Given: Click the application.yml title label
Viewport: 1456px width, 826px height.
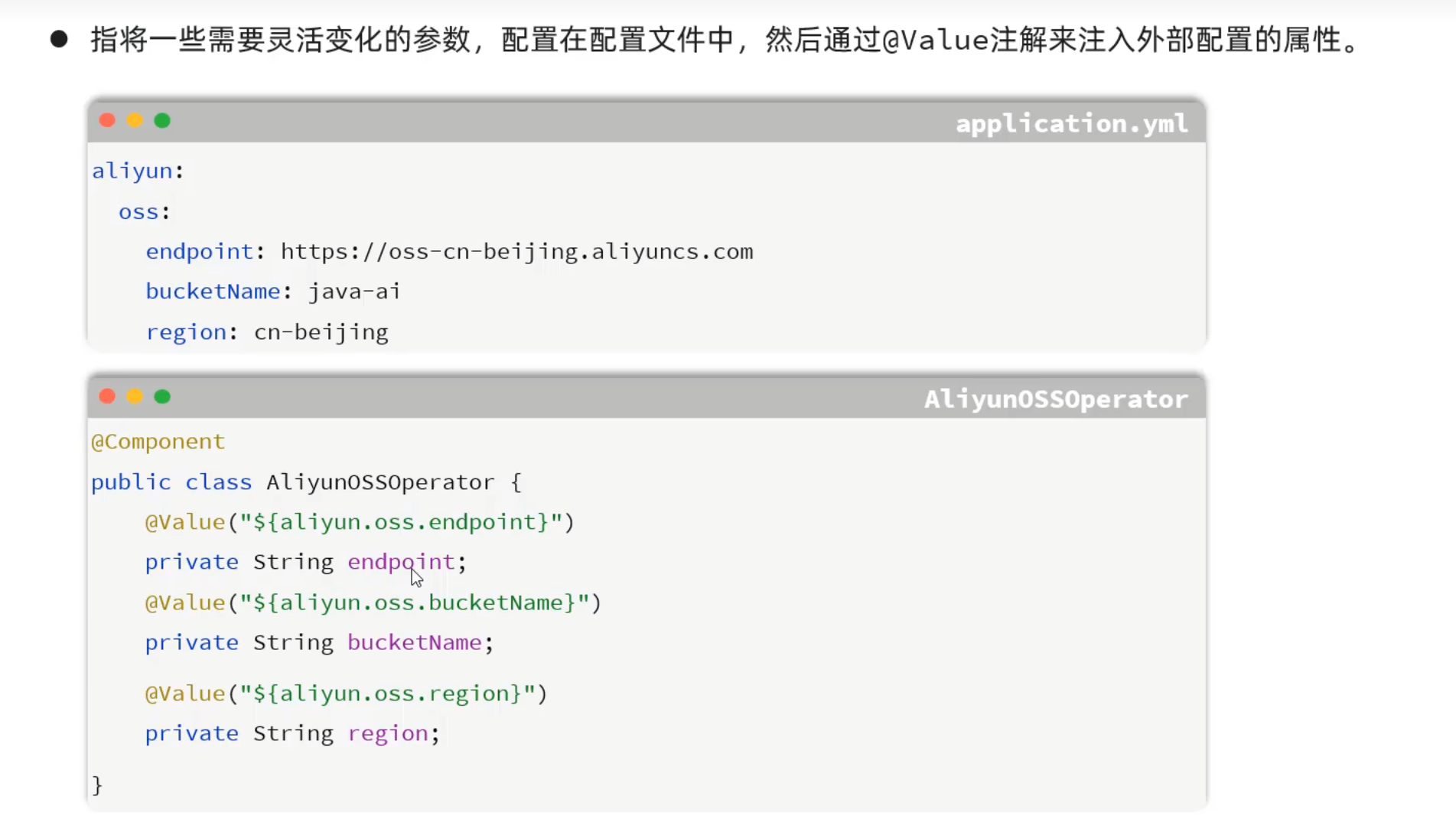Looking at the screenshot, I should [x=1071, y=124].
